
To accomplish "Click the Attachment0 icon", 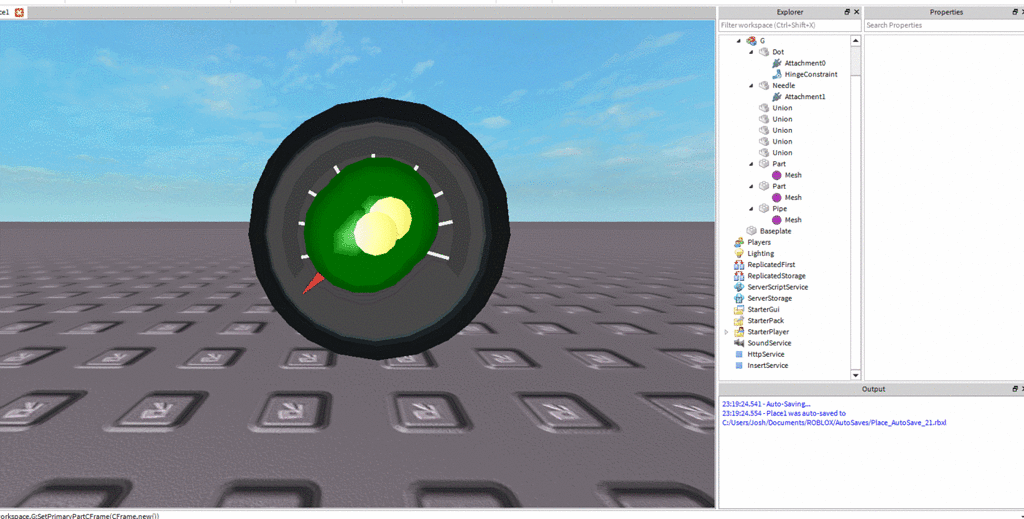I will point(776,63).
